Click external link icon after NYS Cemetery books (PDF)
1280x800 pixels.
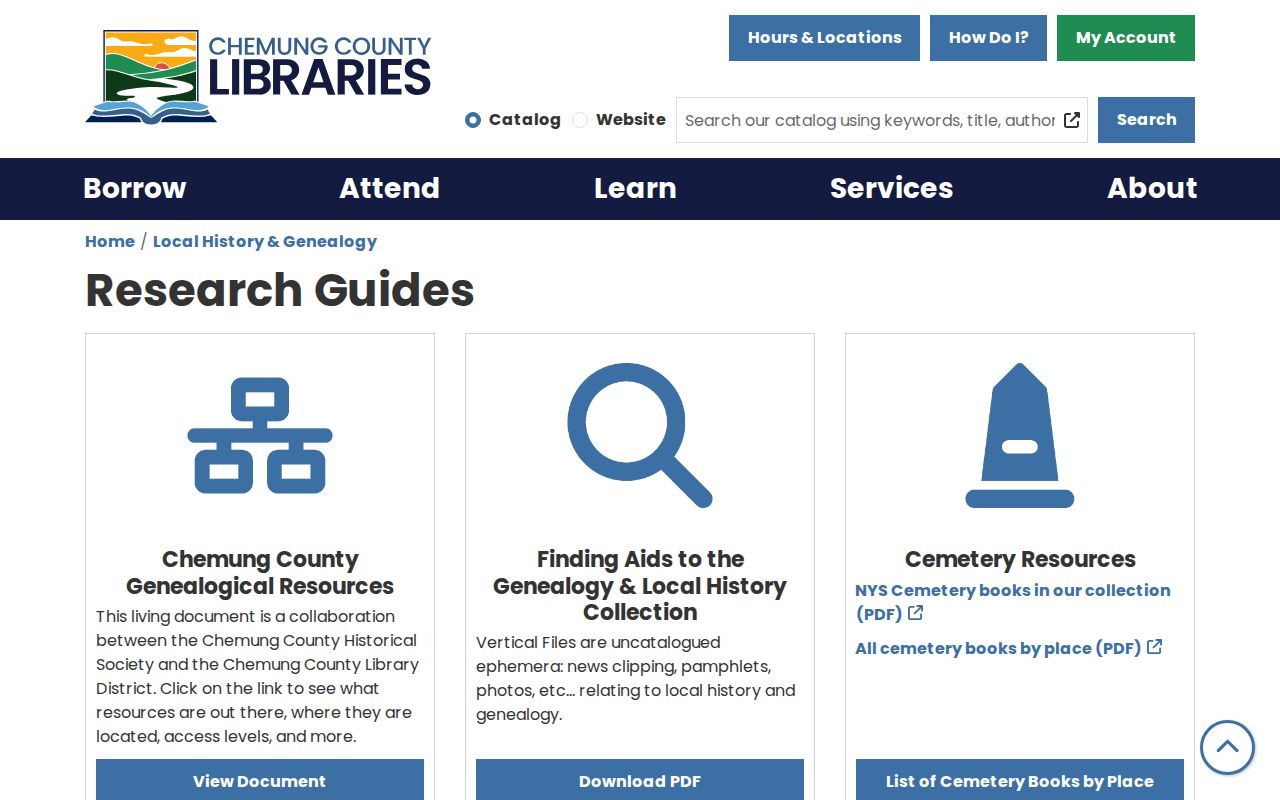click(915, 613)
